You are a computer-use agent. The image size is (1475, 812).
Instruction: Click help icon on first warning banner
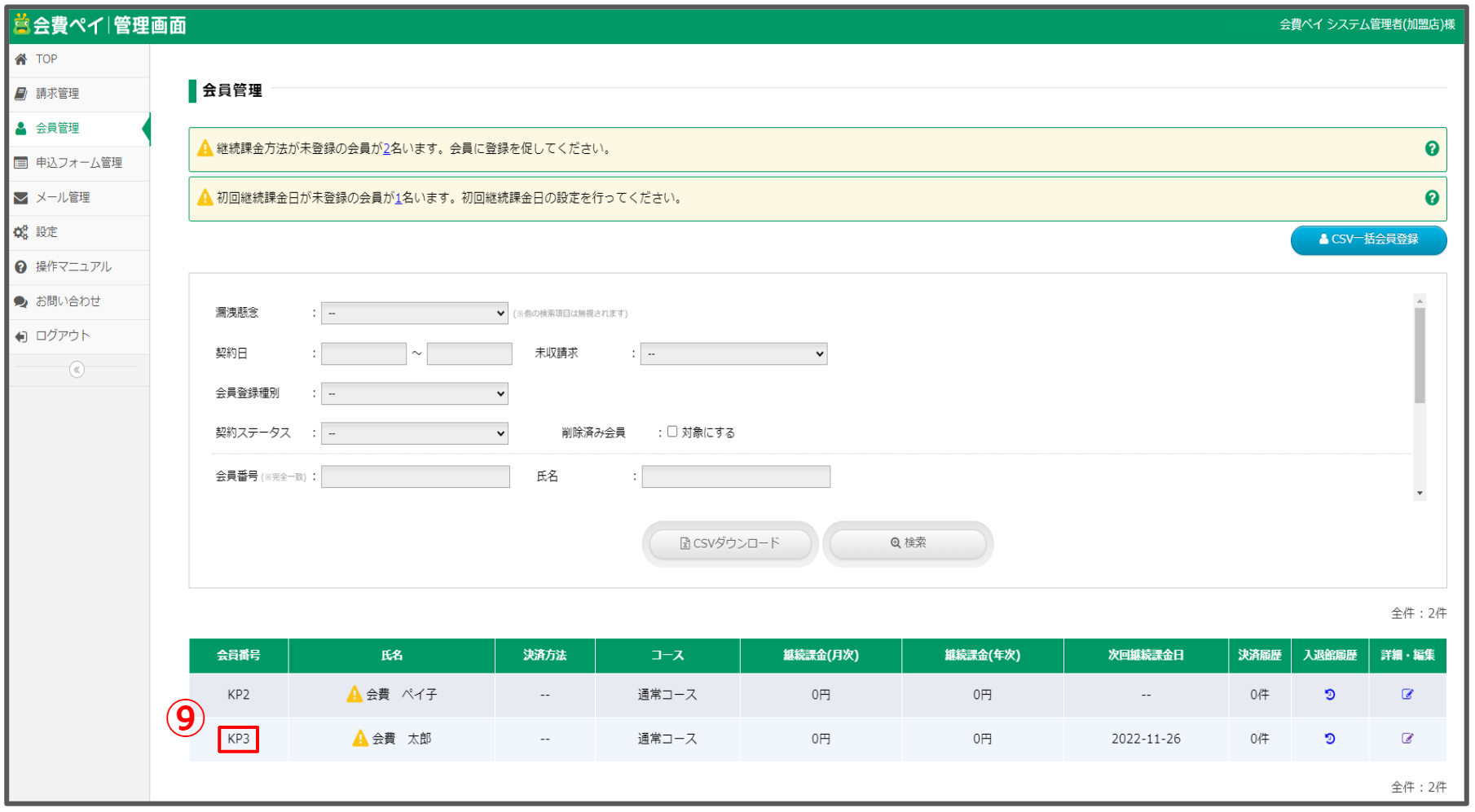1431,148
